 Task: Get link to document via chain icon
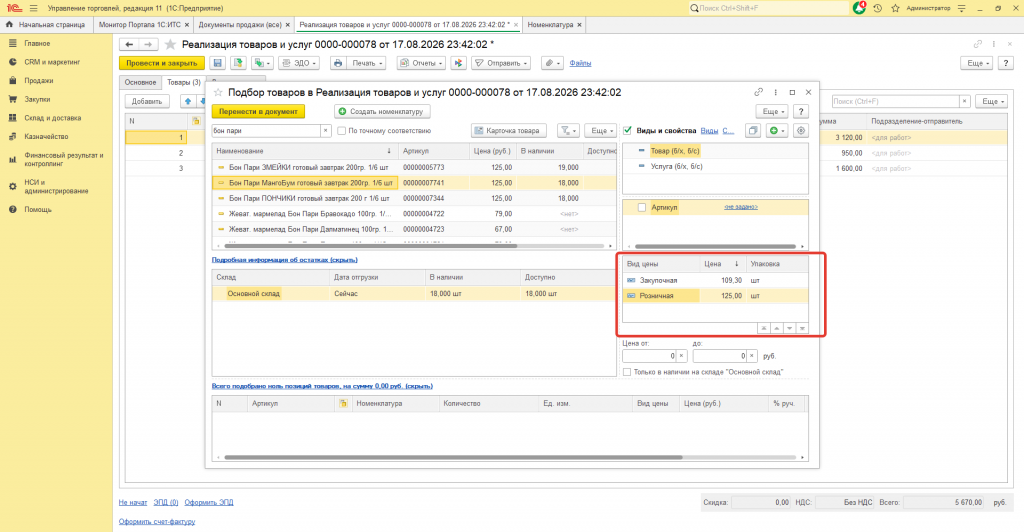point(978,44)
